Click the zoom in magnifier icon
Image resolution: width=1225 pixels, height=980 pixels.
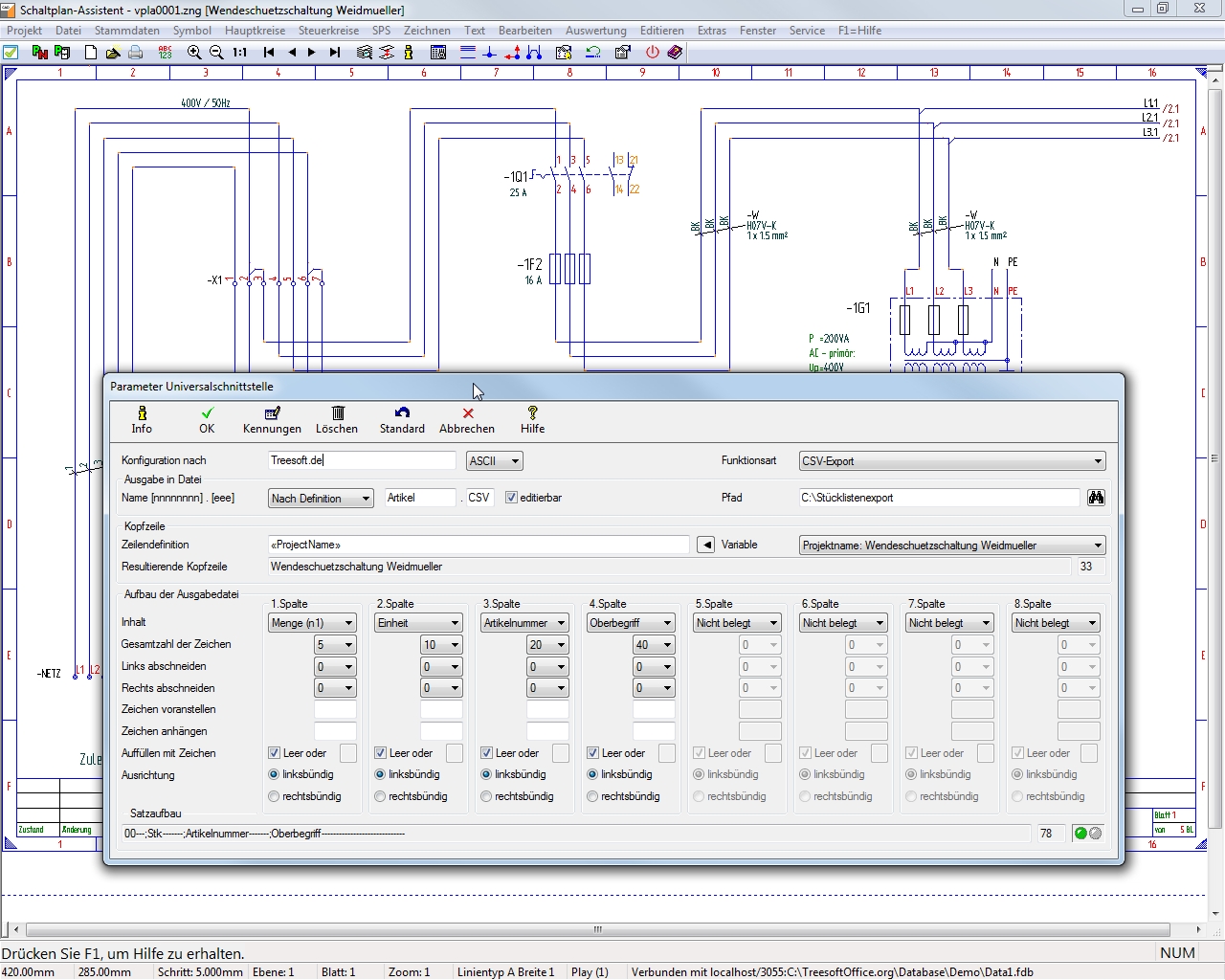(194, 53)
